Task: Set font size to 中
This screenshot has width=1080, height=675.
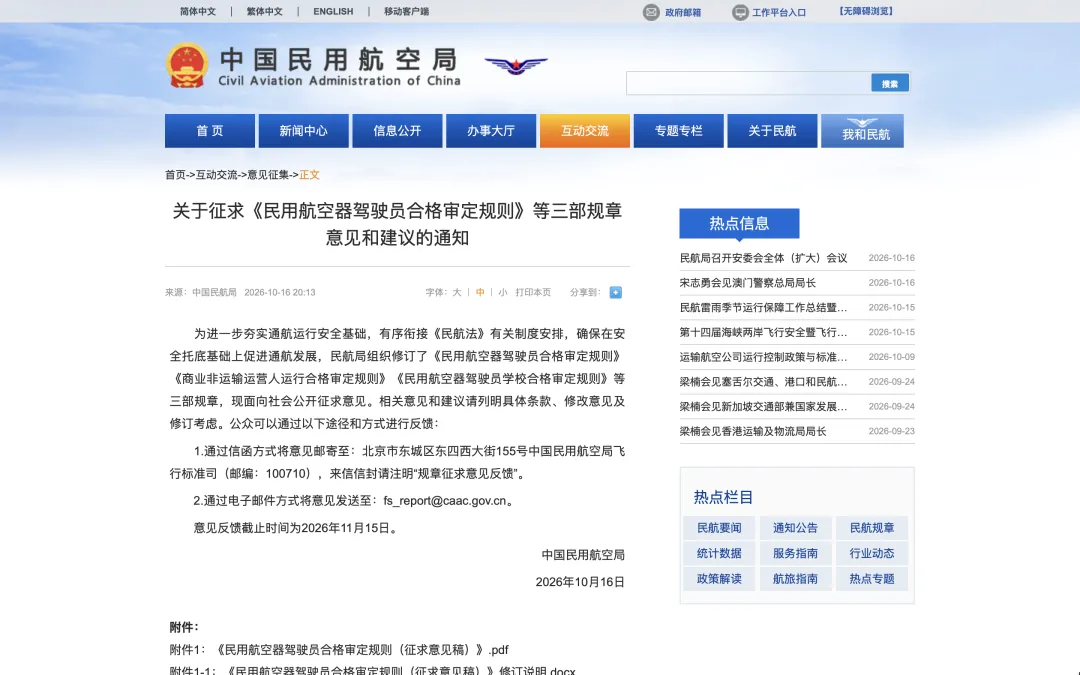Action: point(480,292)
